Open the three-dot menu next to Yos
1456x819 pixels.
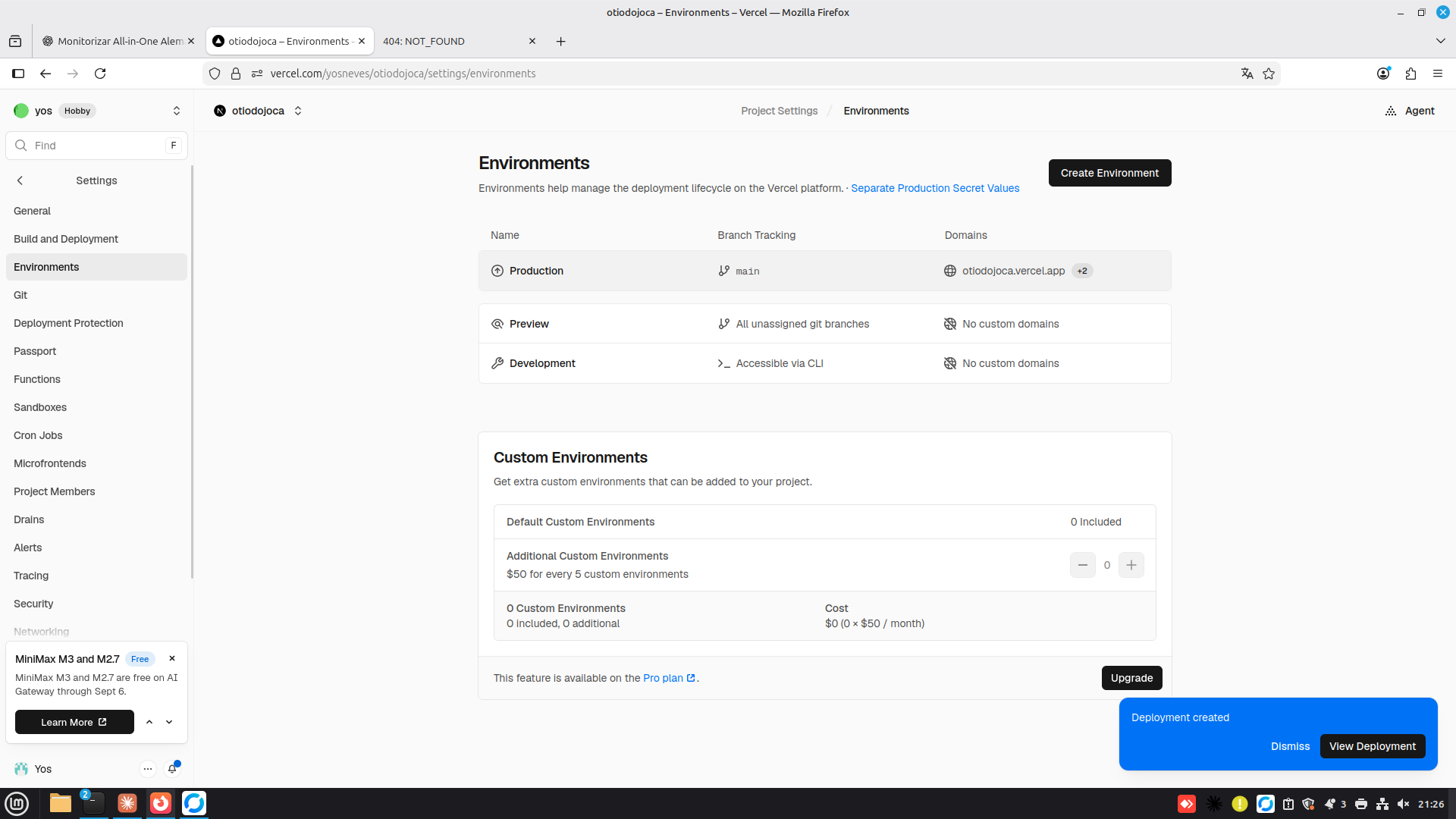pos(148,769)
